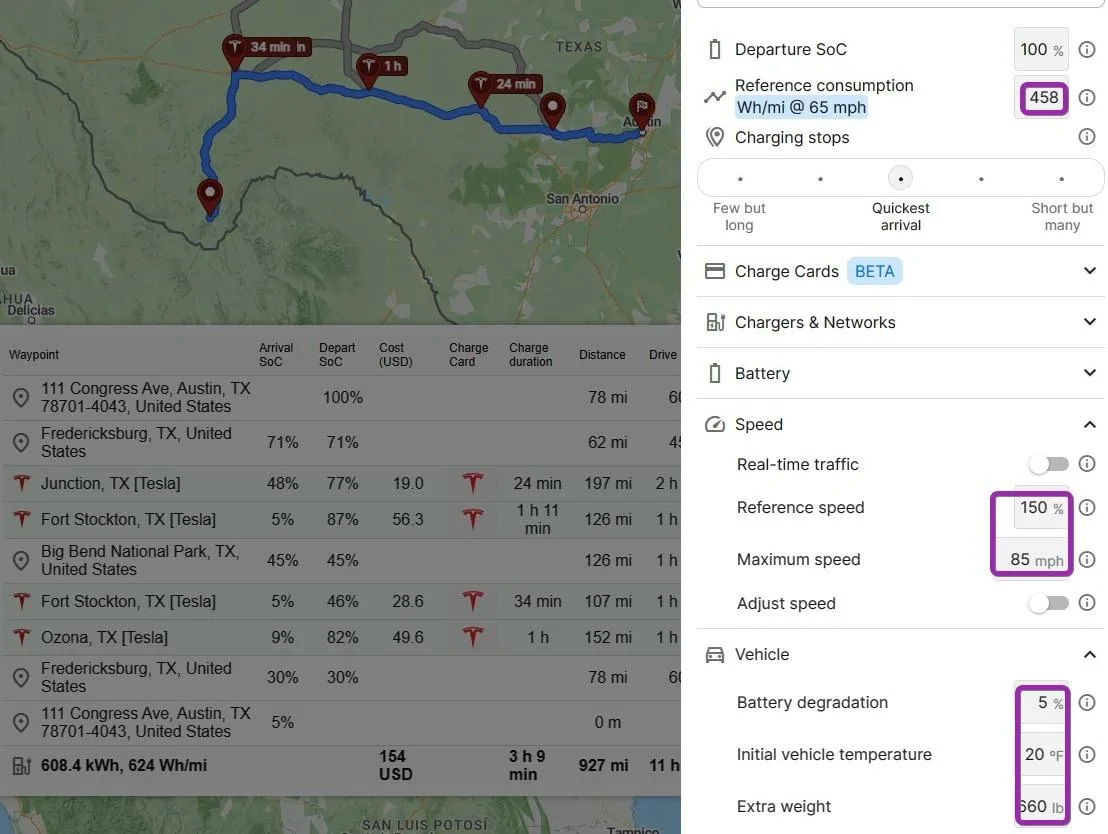Click the Departure SoC battery icon
This screenshot has height=834, width=1108.
(x=715, y=49)
